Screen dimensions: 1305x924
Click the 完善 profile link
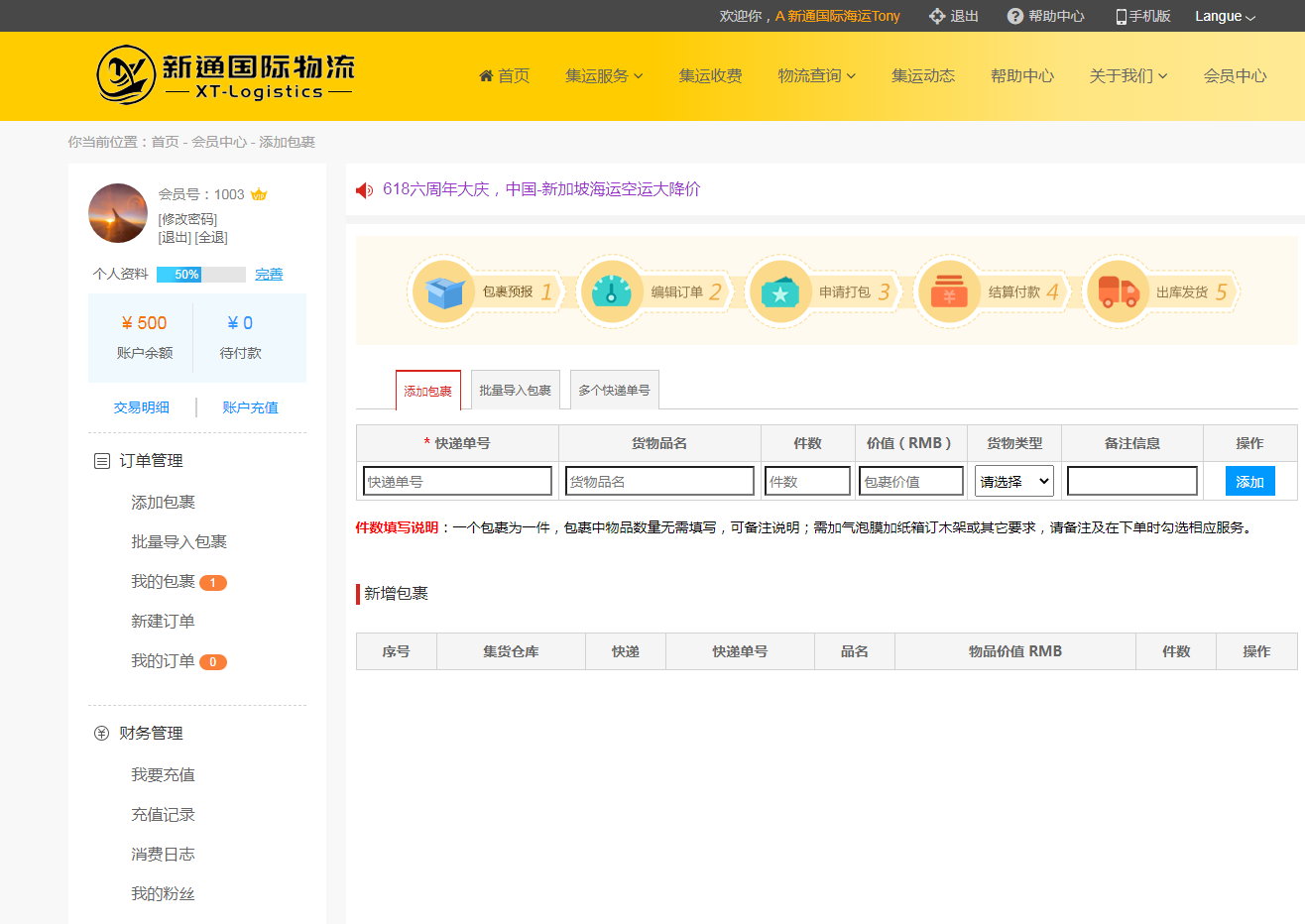[x=269, y=275]
